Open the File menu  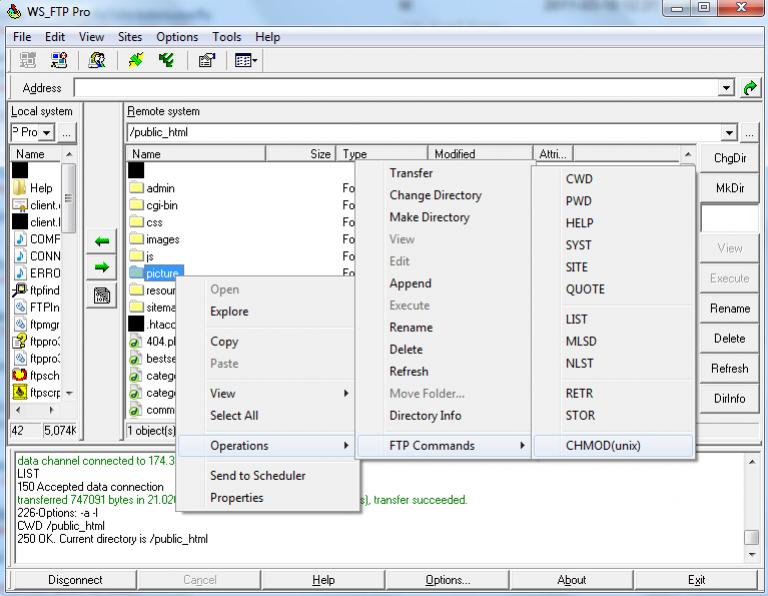pyautogui.click(x=22, y=37)
